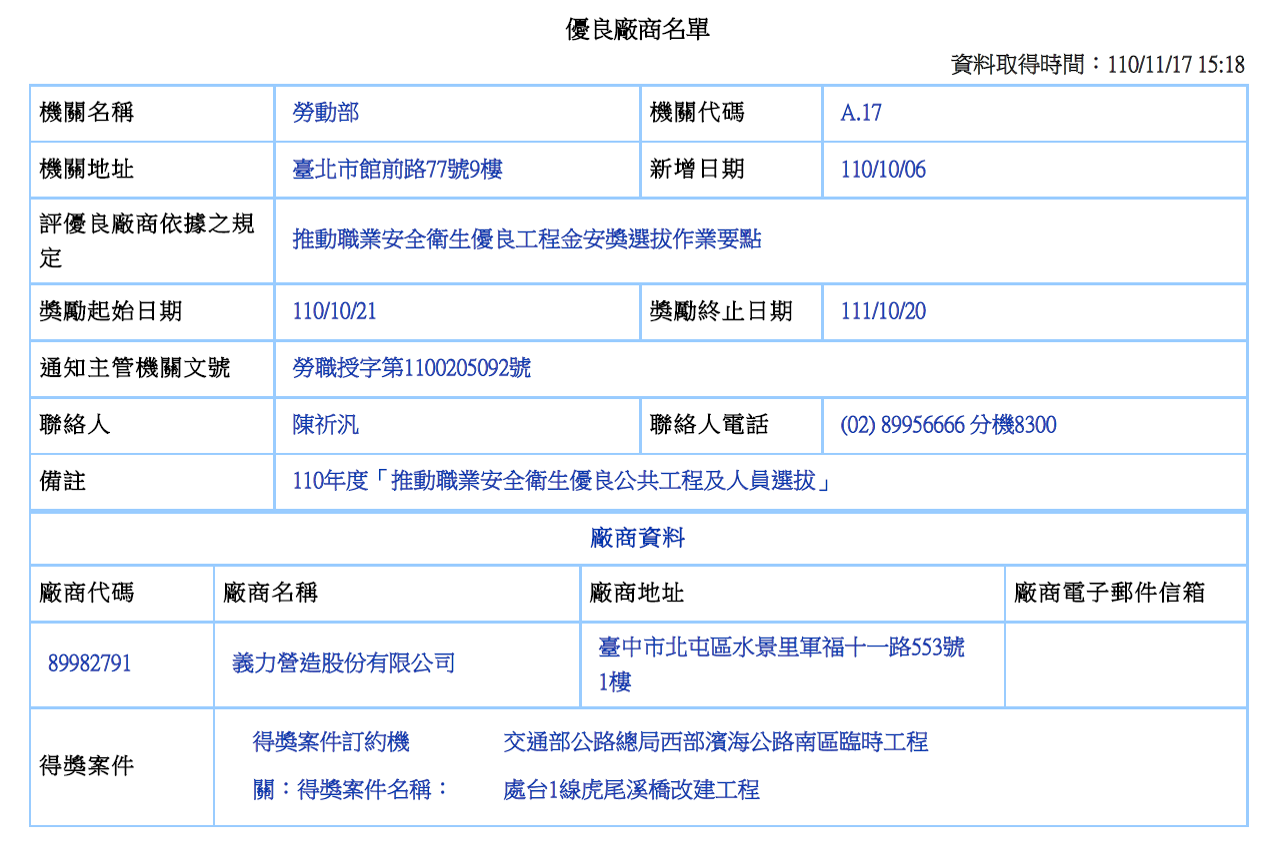Image resolution: width=1275 pixels, height=857 pixels.
Task: Click the label 機關名稱
Action: pyautogui.click(x=87, y=113)
